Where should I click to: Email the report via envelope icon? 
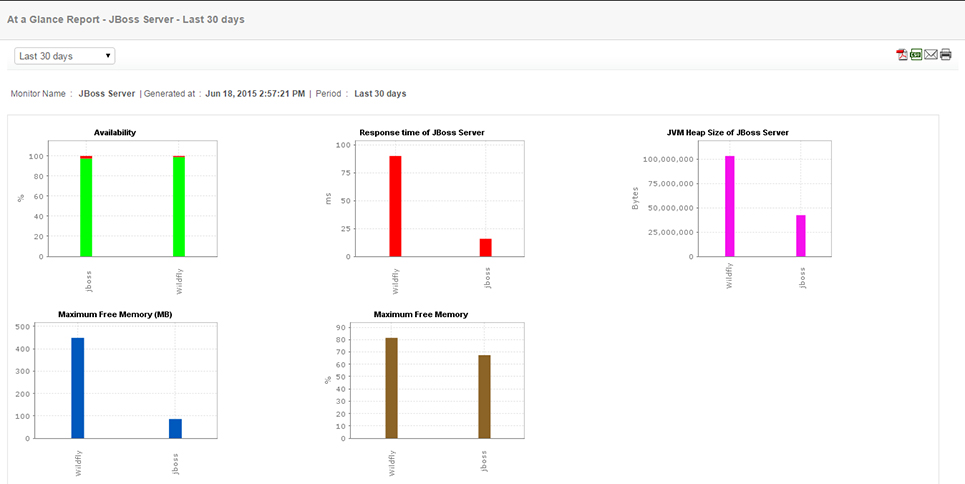pos(931,55)
